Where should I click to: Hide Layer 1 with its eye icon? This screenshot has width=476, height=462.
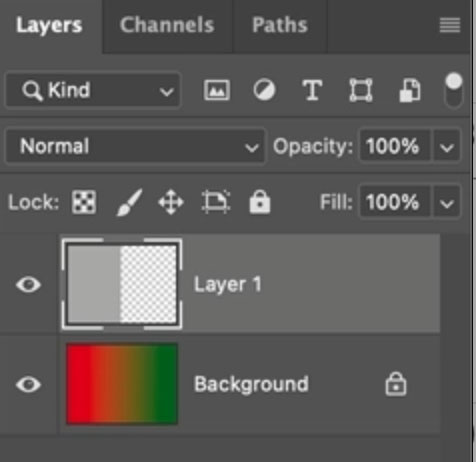[x=28, y=285]
